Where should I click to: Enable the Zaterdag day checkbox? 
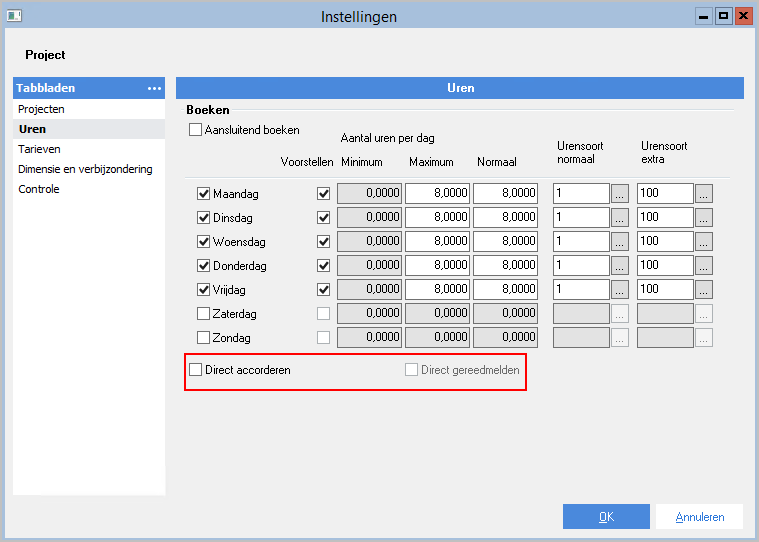pyautogui.click(x=203, y=314)
